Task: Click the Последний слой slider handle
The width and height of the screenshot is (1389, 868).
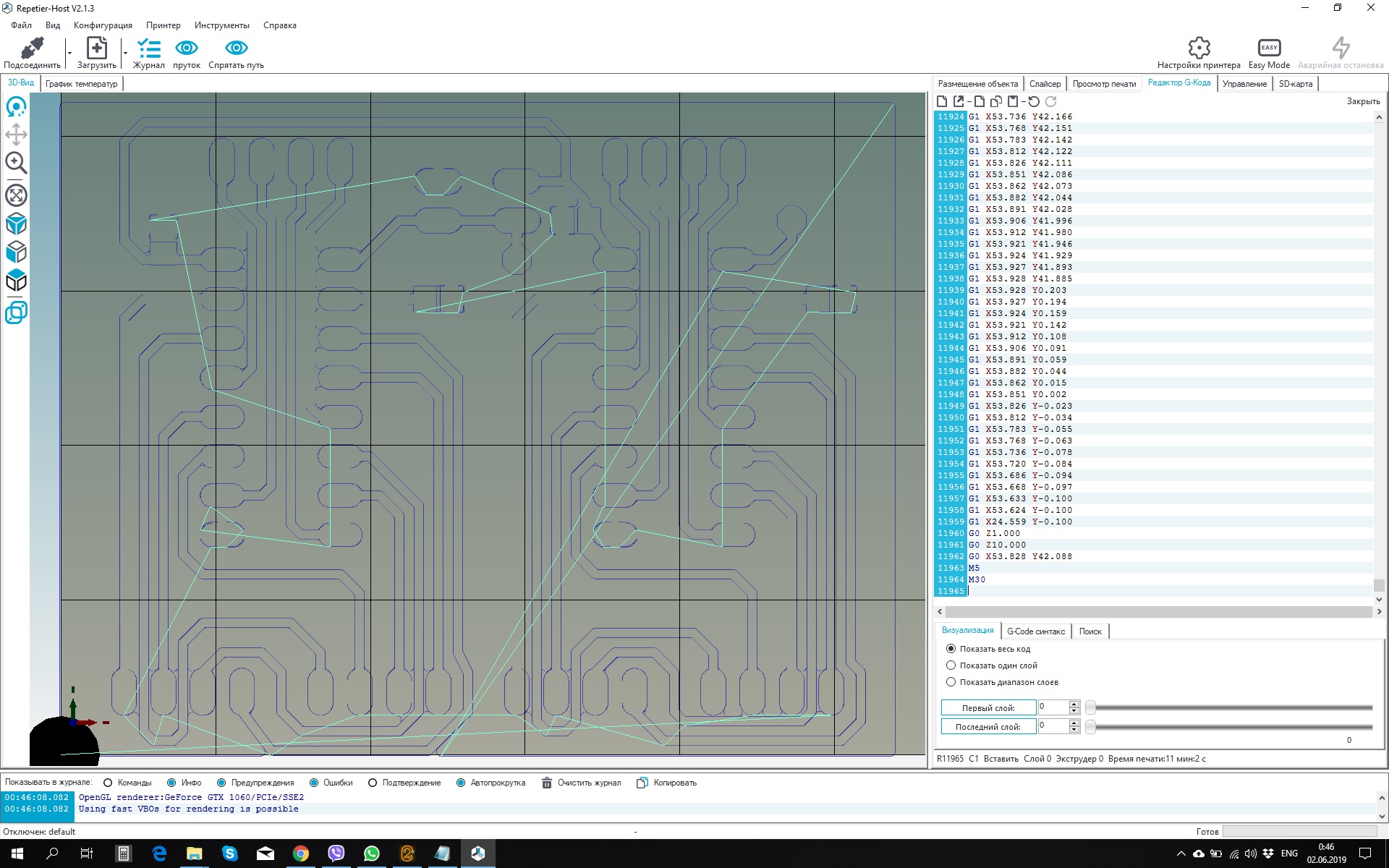Action: click(x=1090, y=727)
